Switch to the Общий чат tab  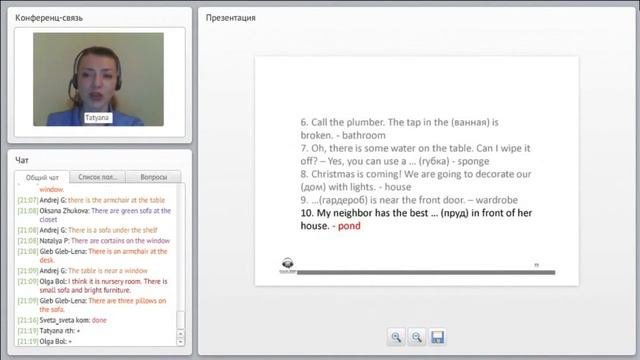[x=42, y=178]
